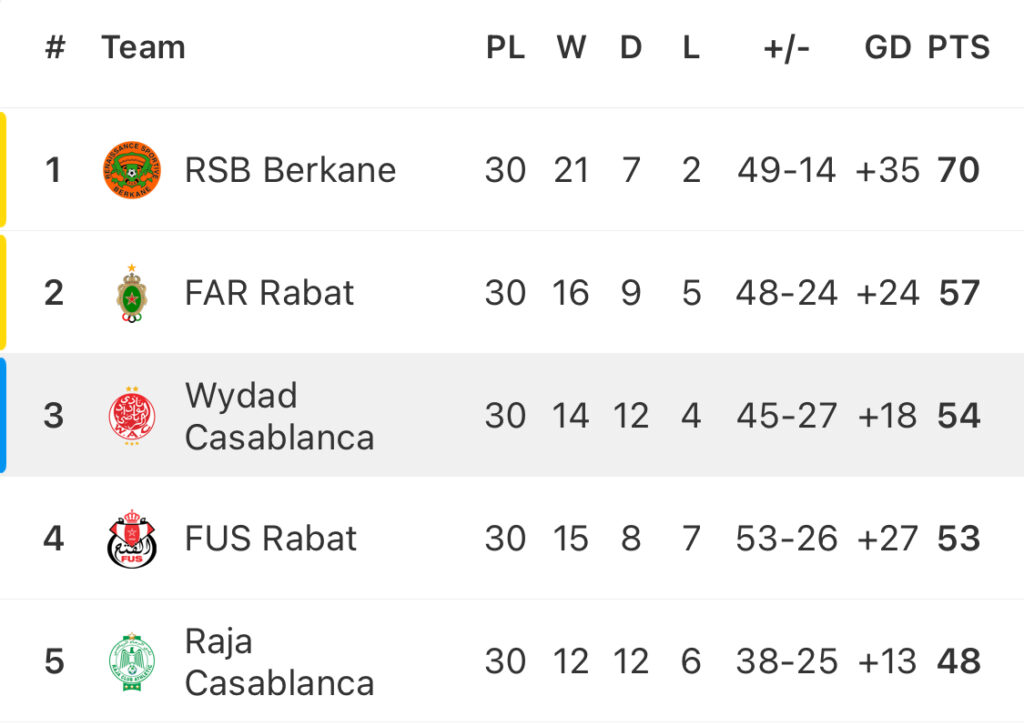Click the Raja Casablanca team name
Screen dimensions: 1024x726
[280, 661]
